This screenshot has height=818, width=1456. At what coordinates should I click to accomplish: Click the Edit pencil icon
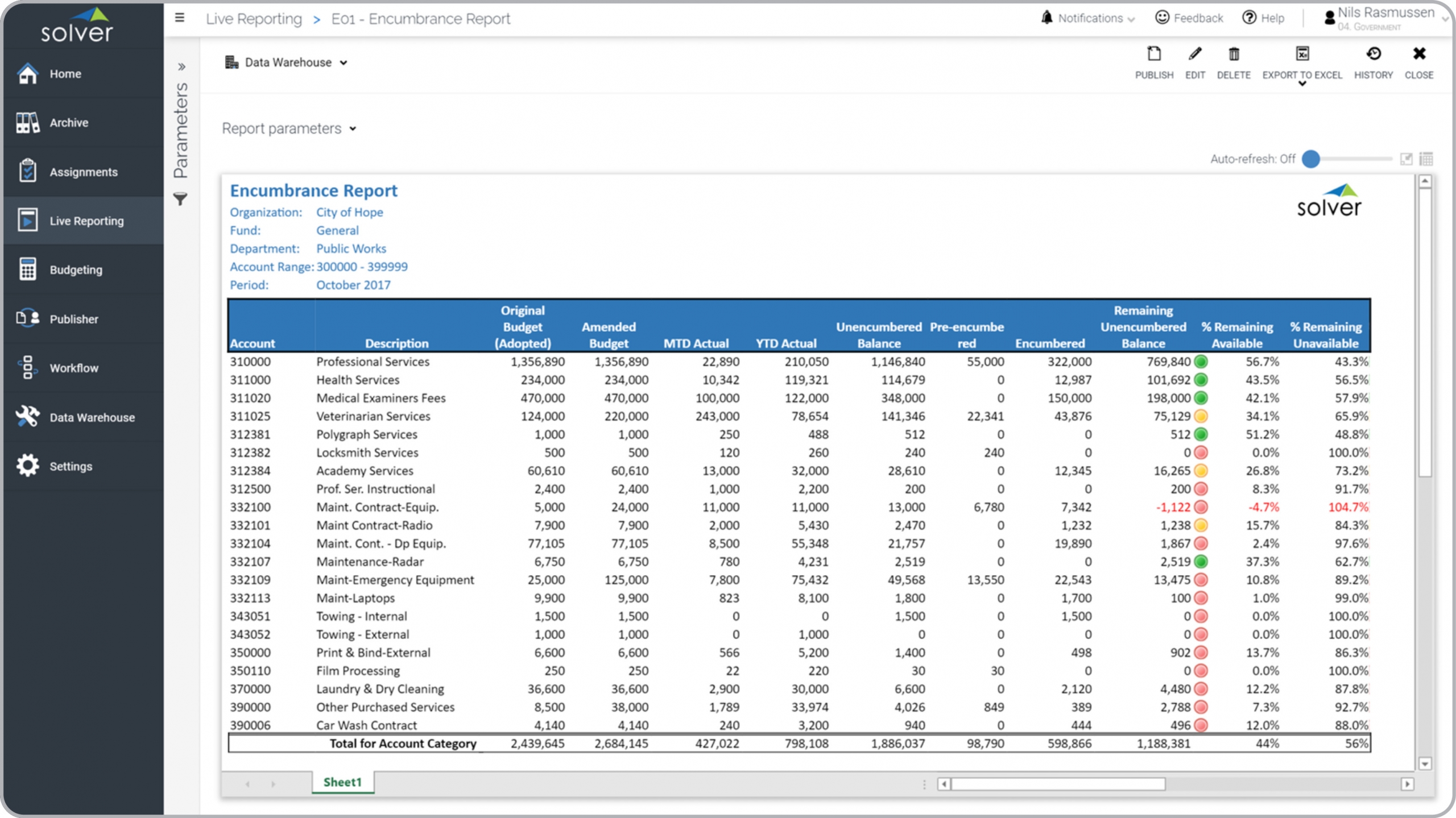(x=1195, y=55)
